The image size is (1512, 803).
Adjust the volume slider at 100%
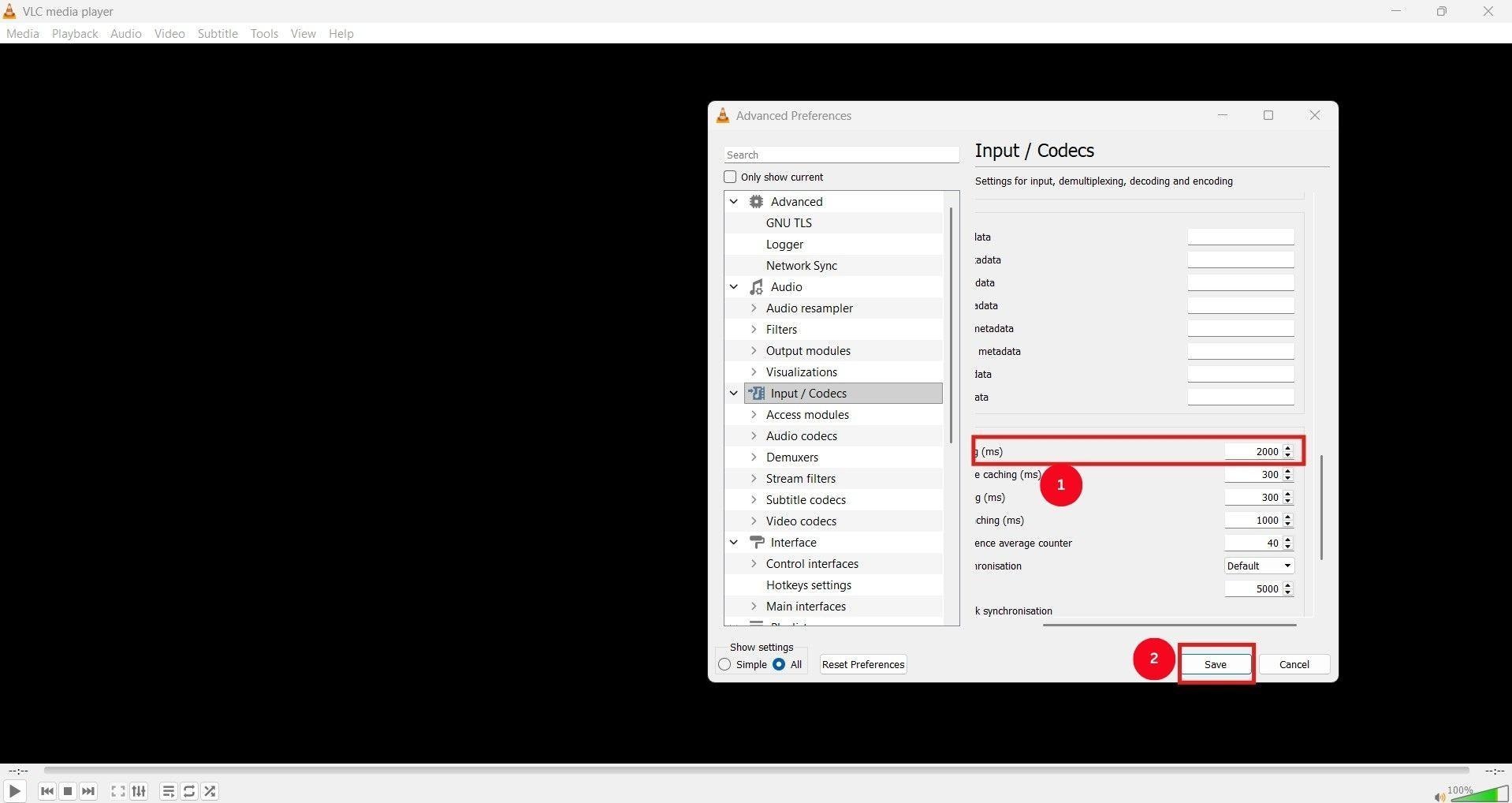tap(1479, 794)
